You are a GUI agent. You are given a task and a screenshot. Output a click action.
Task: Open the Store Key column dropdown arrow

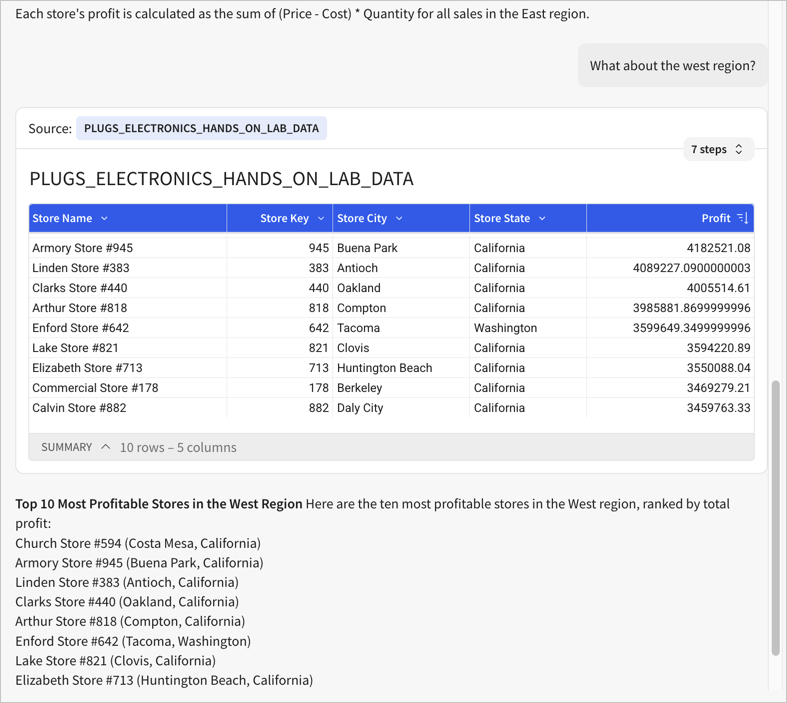click(x=321, y=218)
